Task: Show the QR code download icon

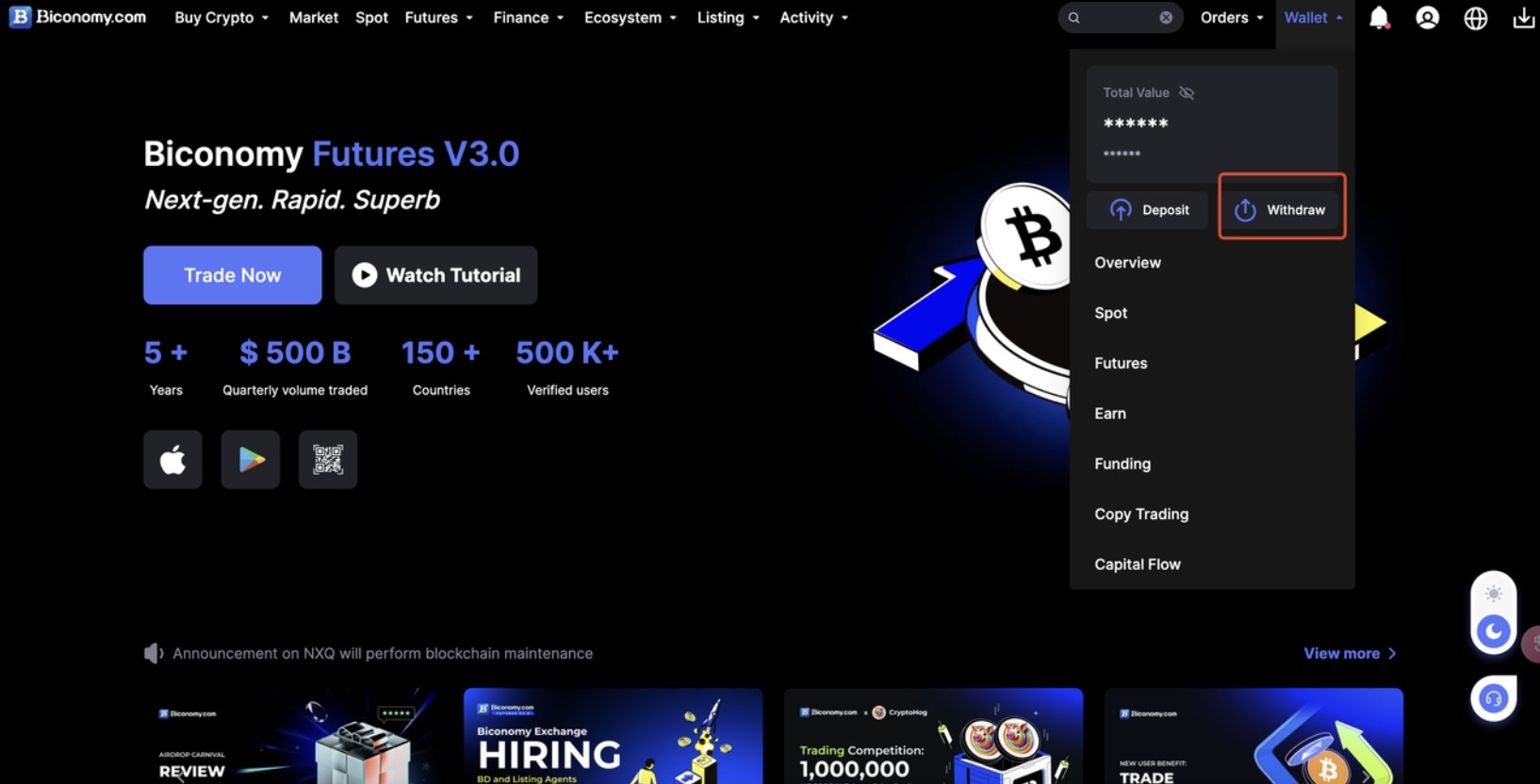Action: point(328,460)
